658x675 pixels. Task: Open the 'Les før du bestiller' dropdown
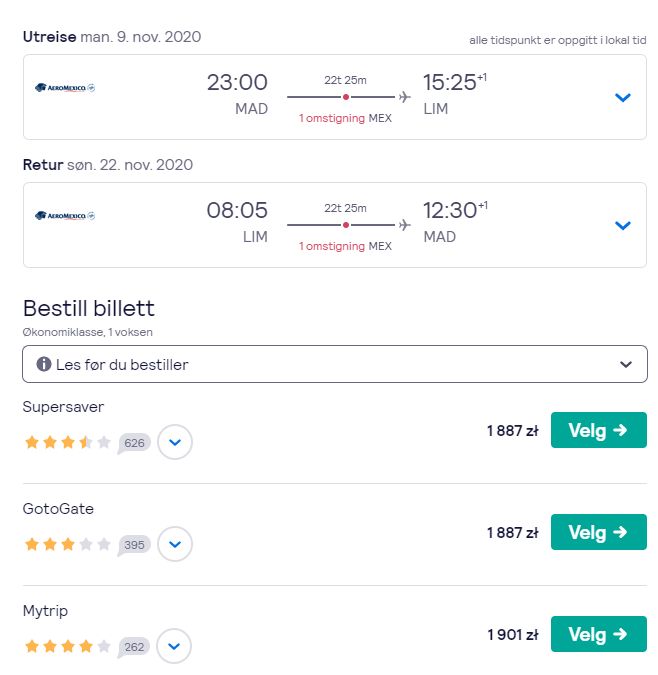point(335,364)
